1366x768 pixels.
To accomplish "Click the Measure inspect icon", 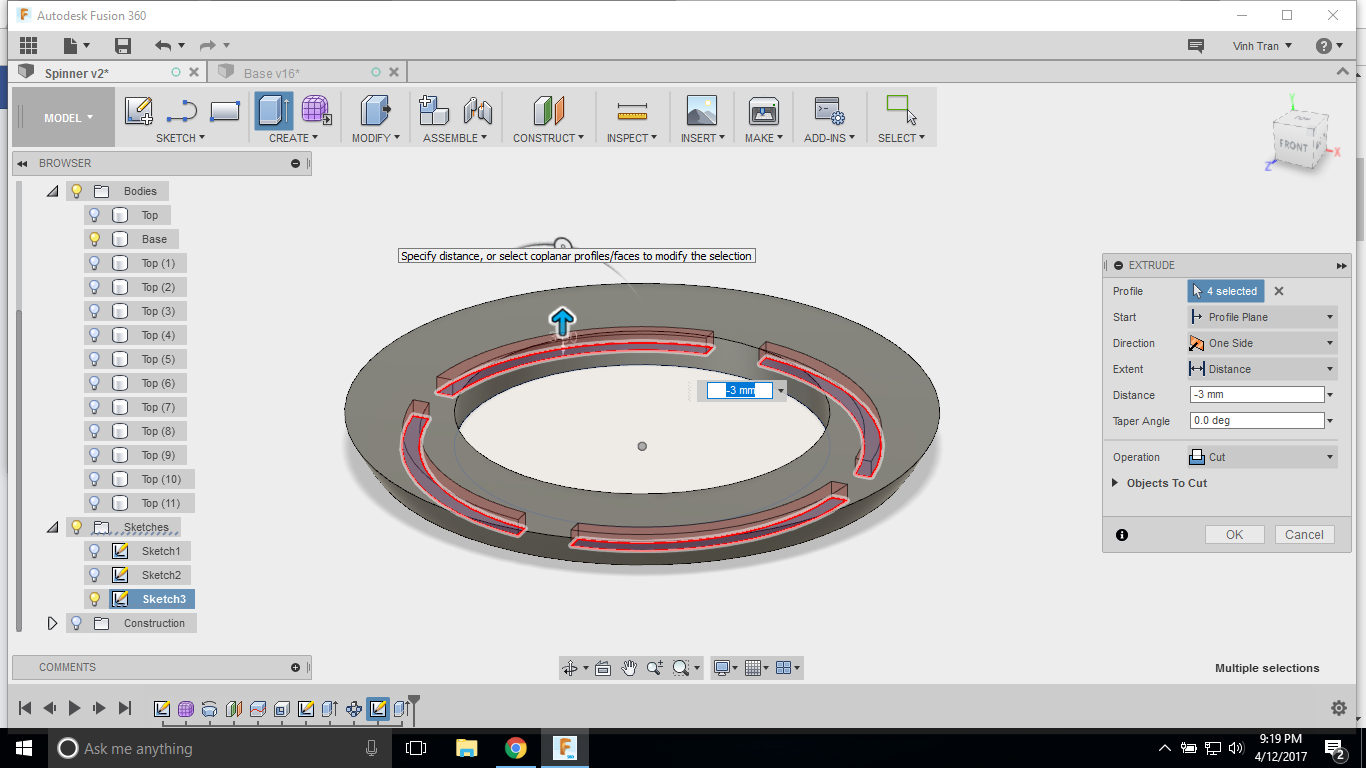I will [632, 111].
